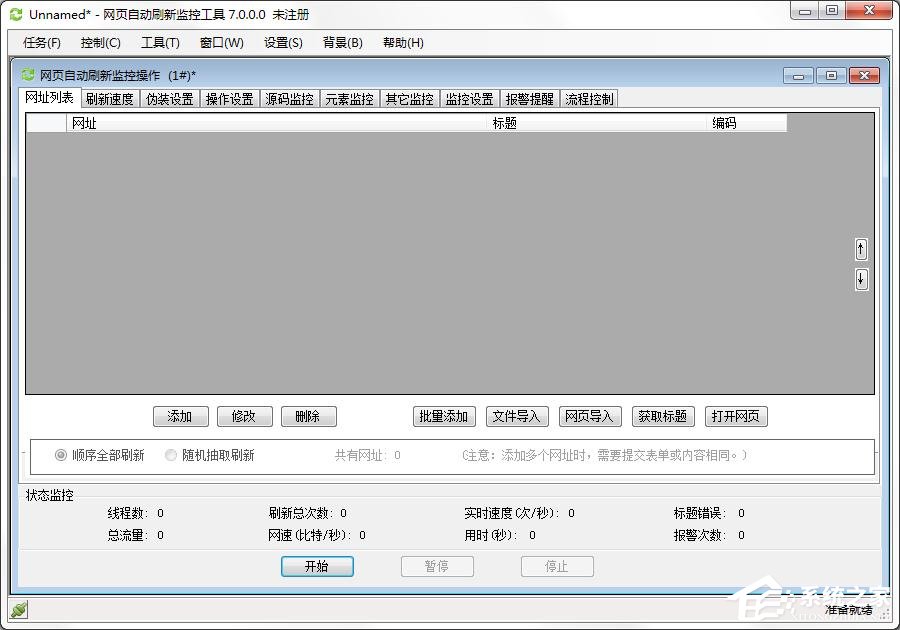The image size is (900, 630).
Task: Move a URL up using the up arrow
Action: click(861, 249)
